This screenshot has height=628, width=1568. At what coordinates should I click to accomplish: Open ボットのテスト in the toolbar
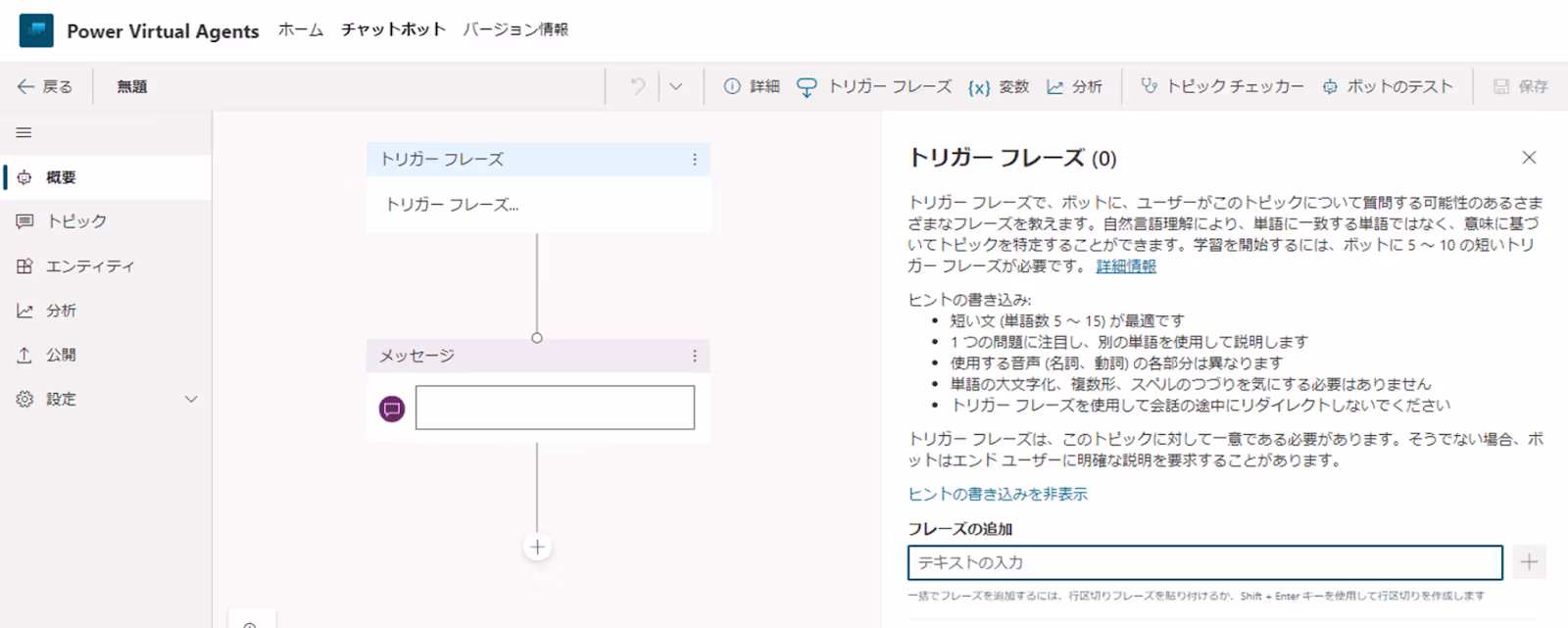coord(1387,86)
